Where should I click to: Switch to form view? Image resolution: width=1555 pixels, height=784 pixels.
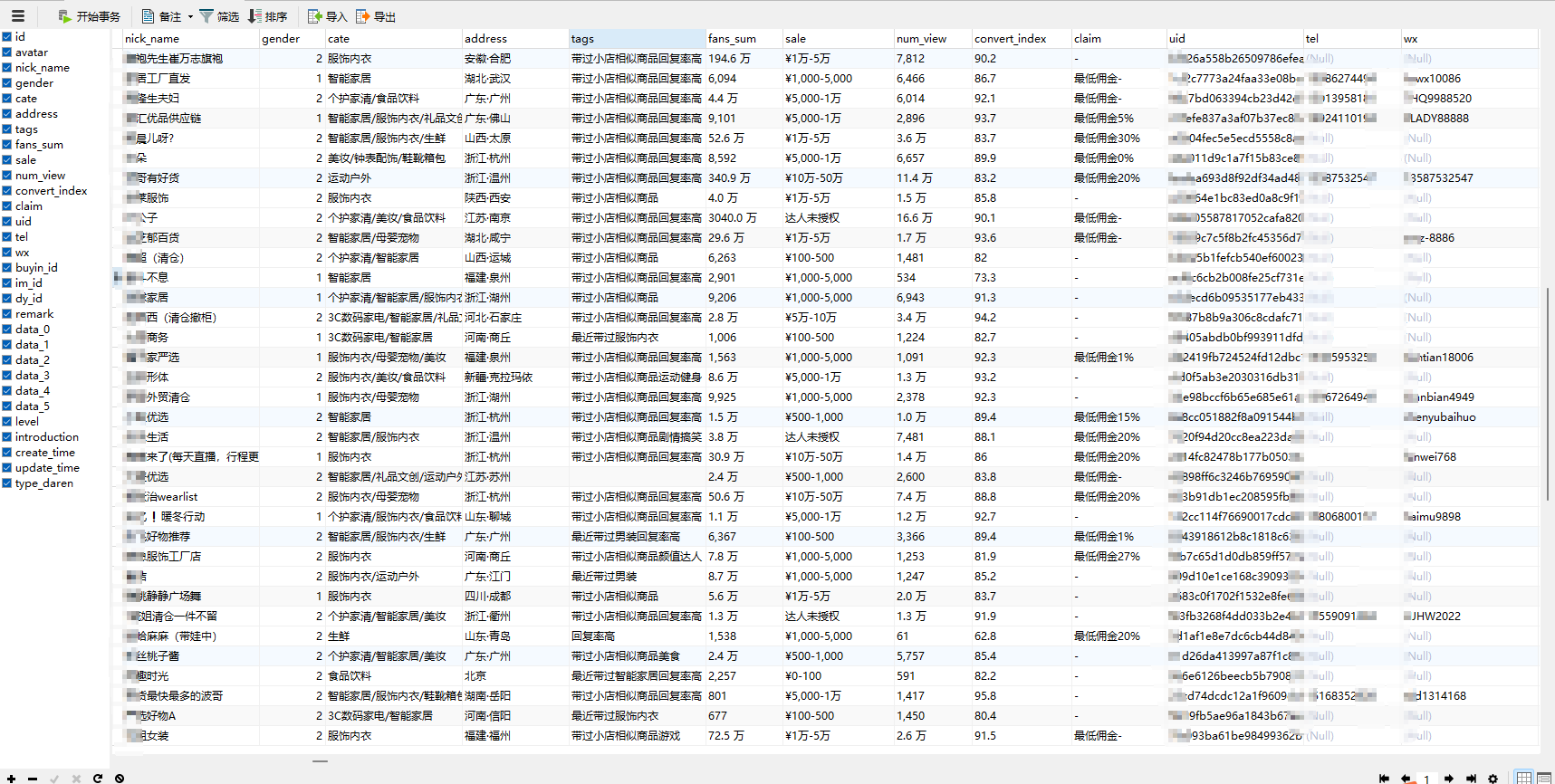point(1543,779)
